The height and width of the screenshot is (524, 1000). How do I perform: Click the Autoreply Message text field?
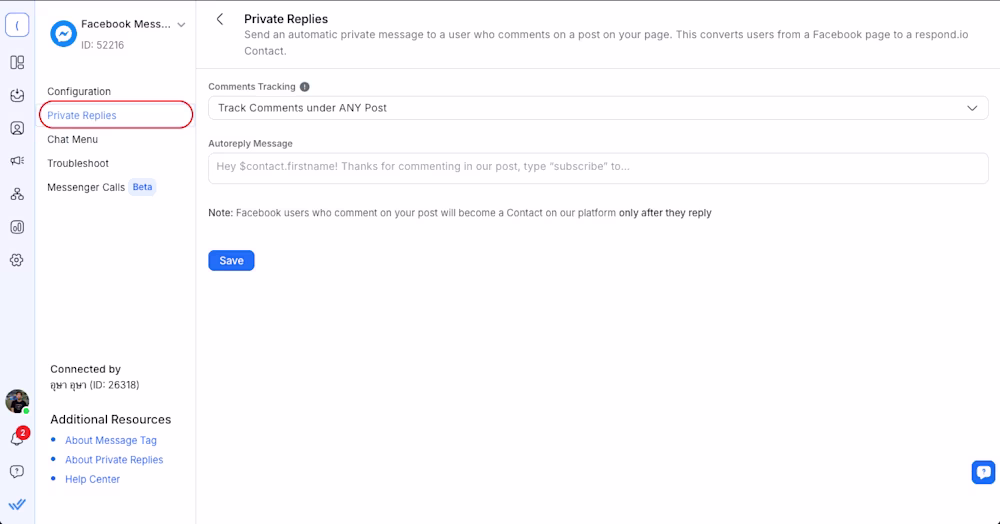point(598,168)
